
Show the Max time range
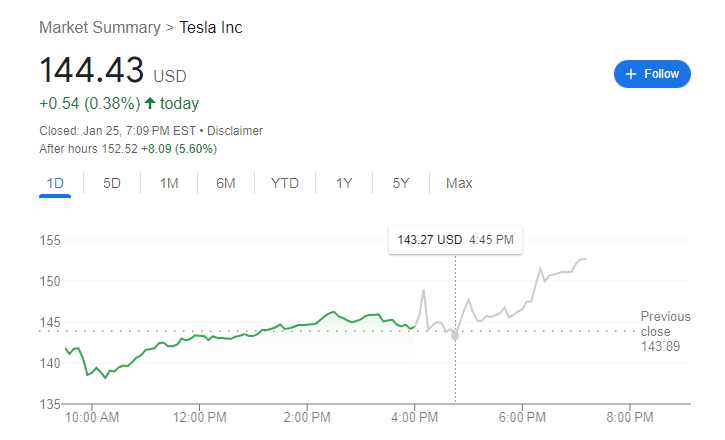459,183
